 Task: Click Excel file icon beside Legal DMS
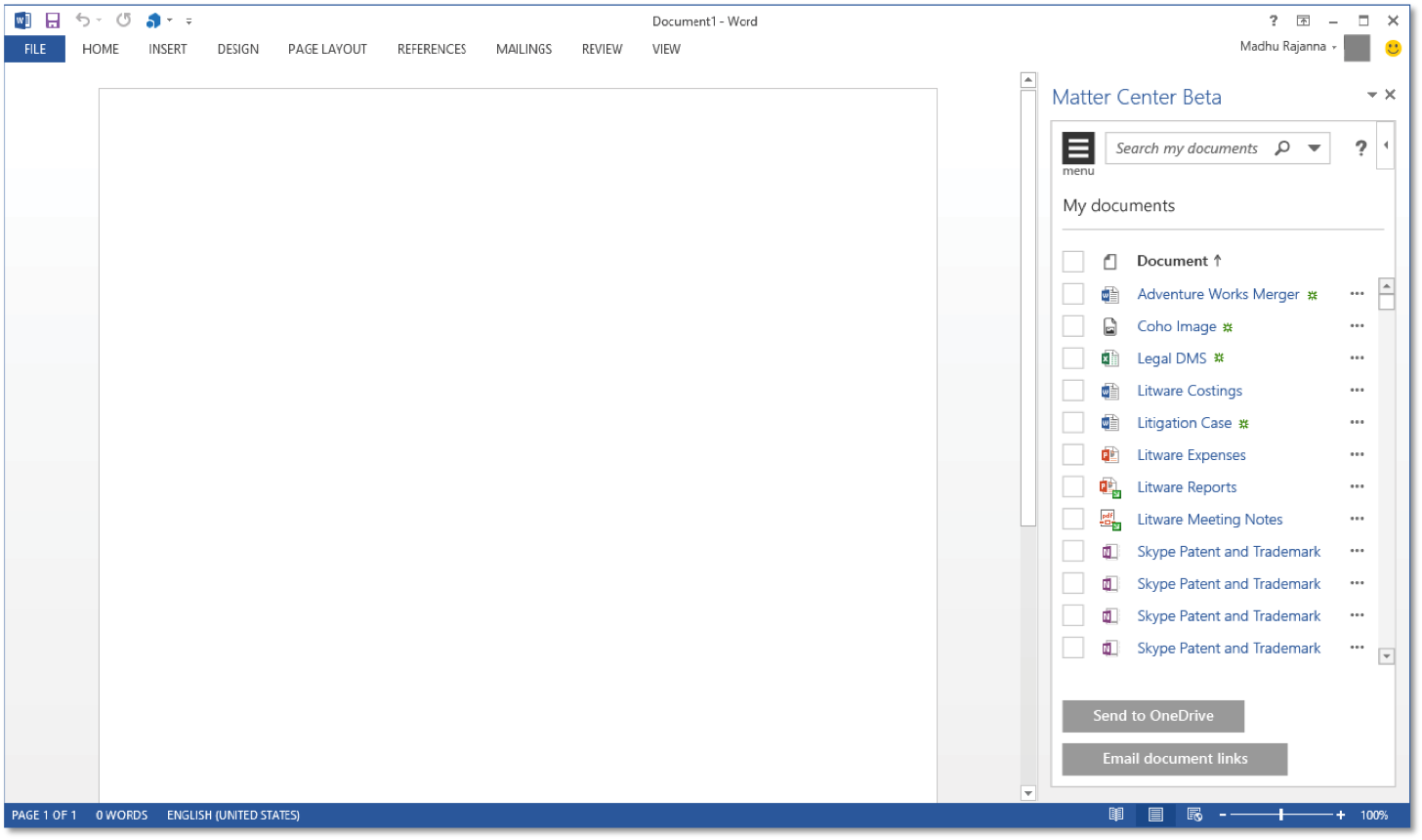click(x=1109, y=358)
